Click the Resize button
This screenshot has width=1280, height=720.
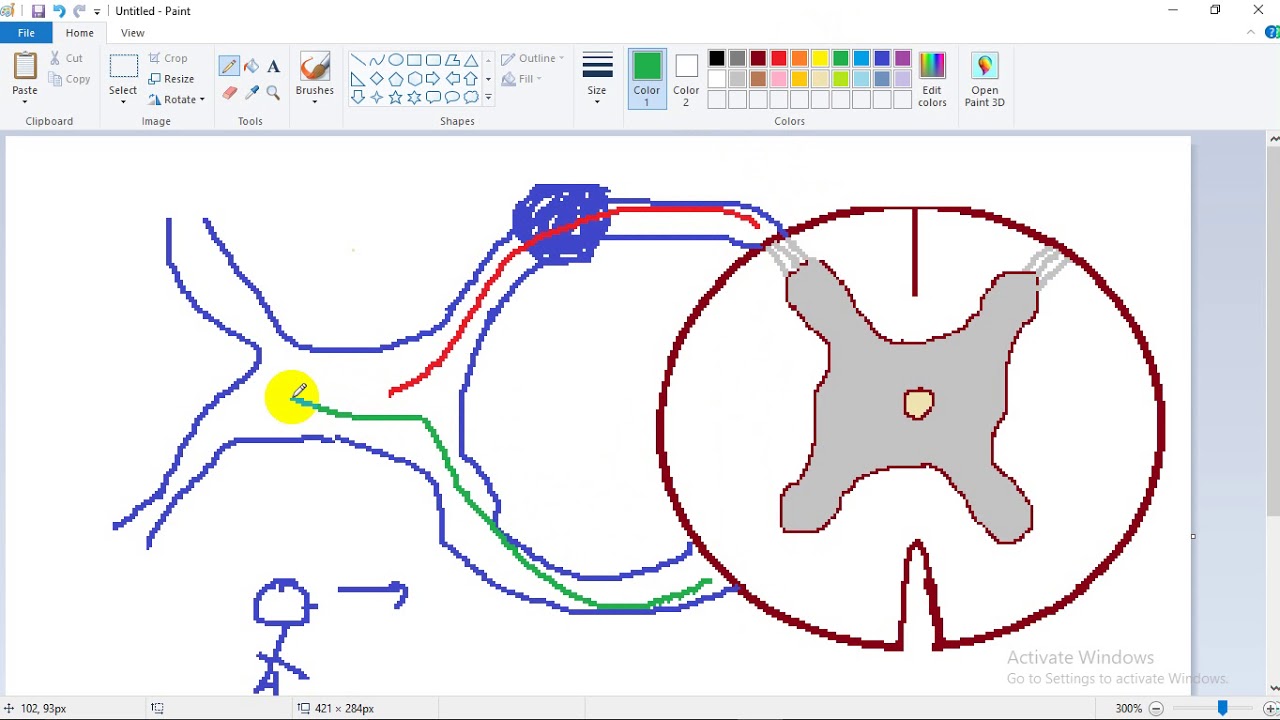171,79
